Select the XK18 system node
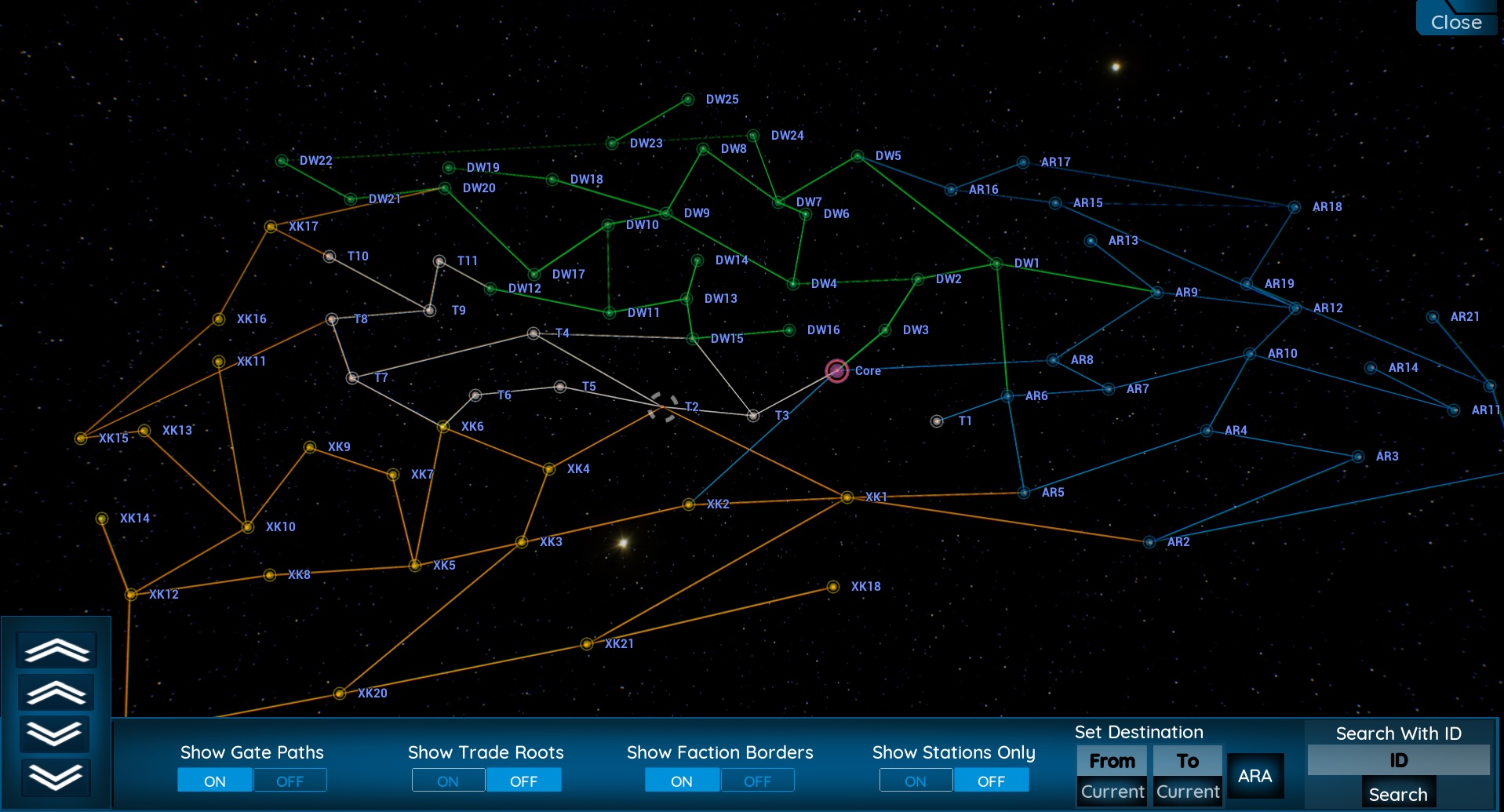This screenshot has height=812, width=1504. [833, 586]
